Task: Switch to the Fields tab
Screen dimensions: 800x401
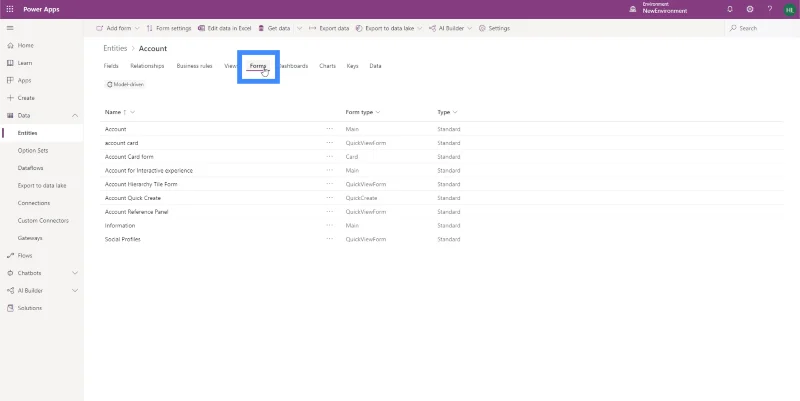Action: coord(111,66)
